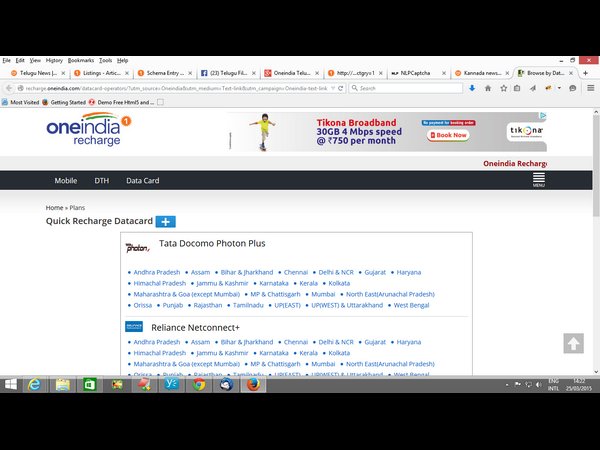The image size is (600, 450).
Task: Click the Firefox icon in taskbar
Action: pos(252,384)
